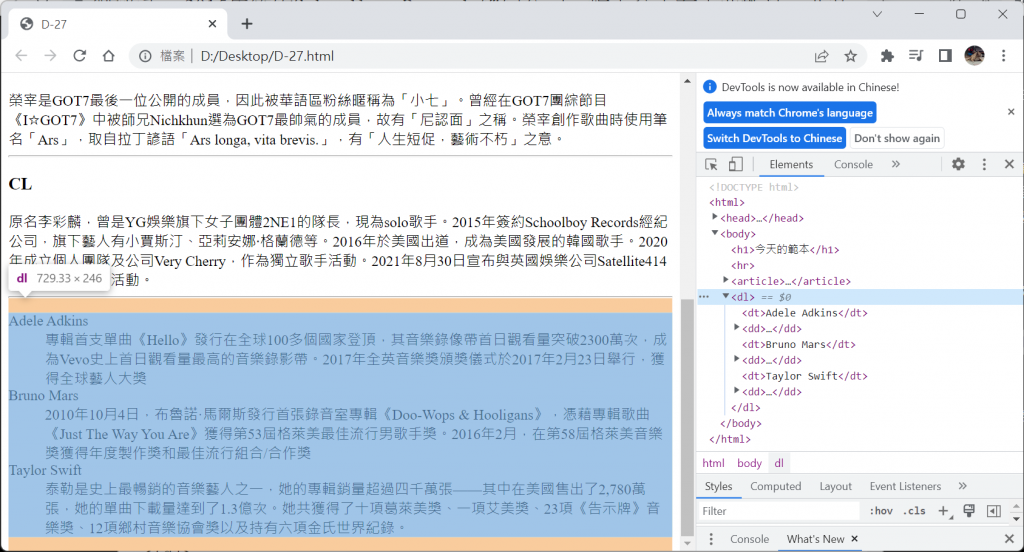The image size is (1024, 552).
Task: Switch to drawer Console tab
Action: point(749,539)
